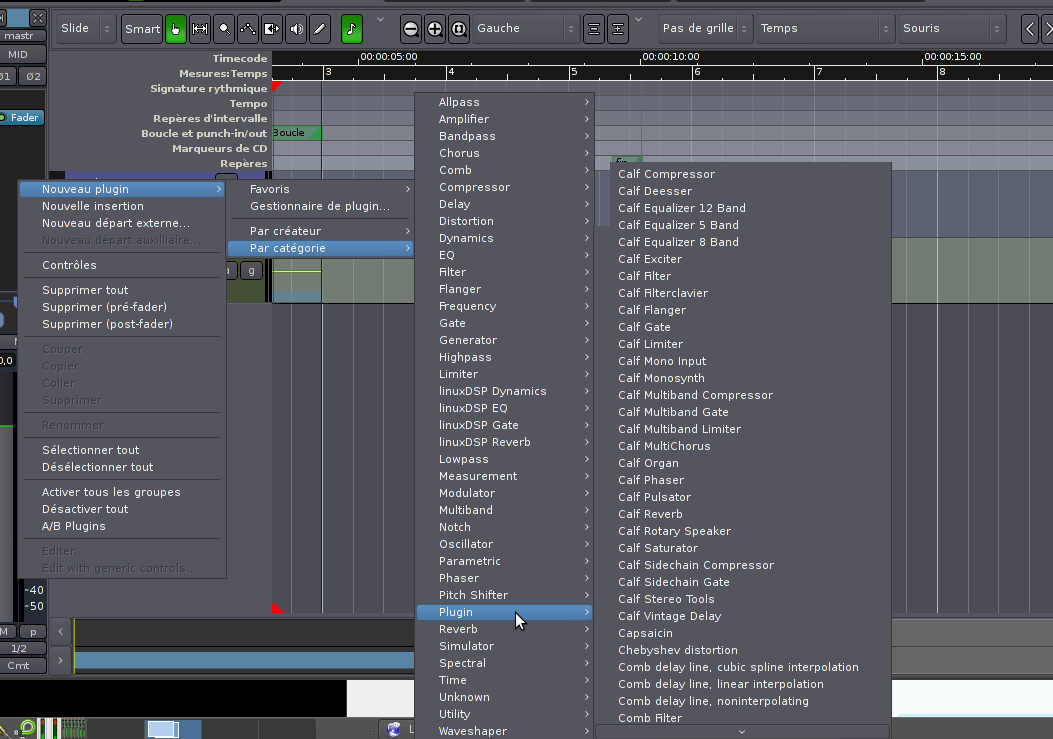Select the zoom magnifier tool
This screenshot has width=1053, height=739.
click(224, 29)
